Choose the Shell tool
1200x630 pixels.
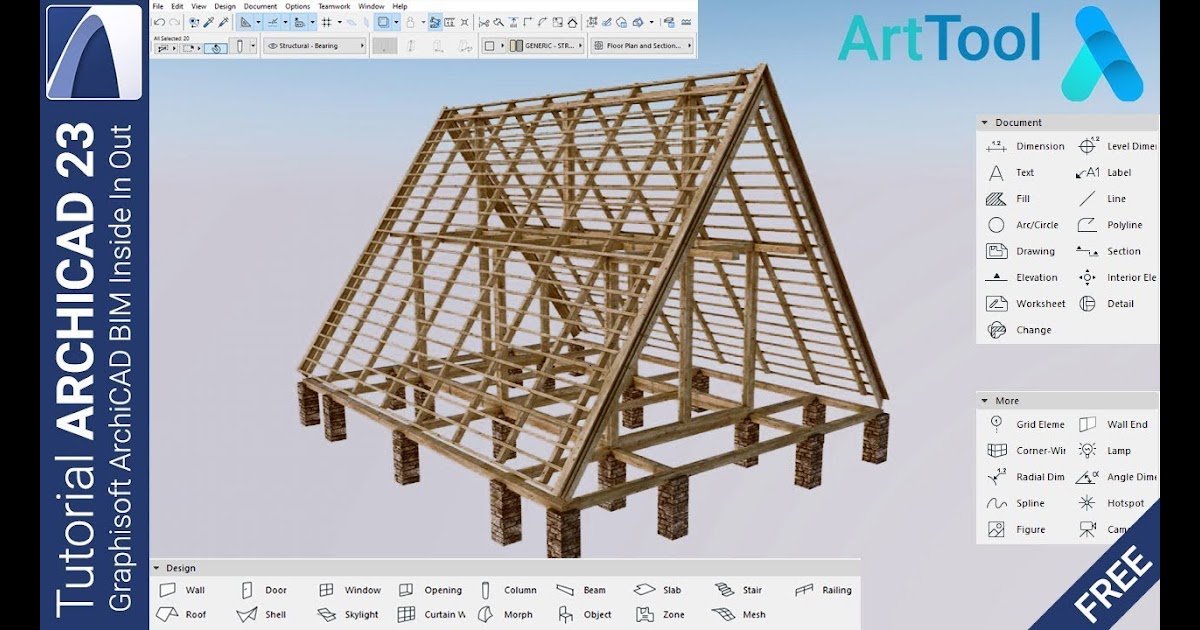click(x=263, y=615)
